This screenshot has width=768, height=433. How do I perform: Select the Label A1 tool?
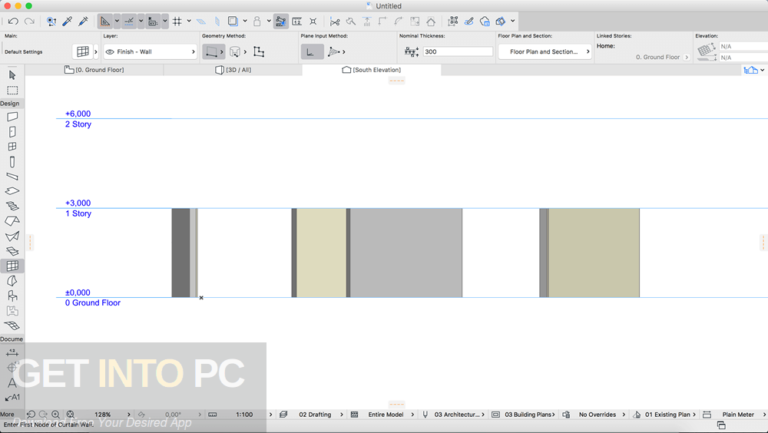click(12, 397)
